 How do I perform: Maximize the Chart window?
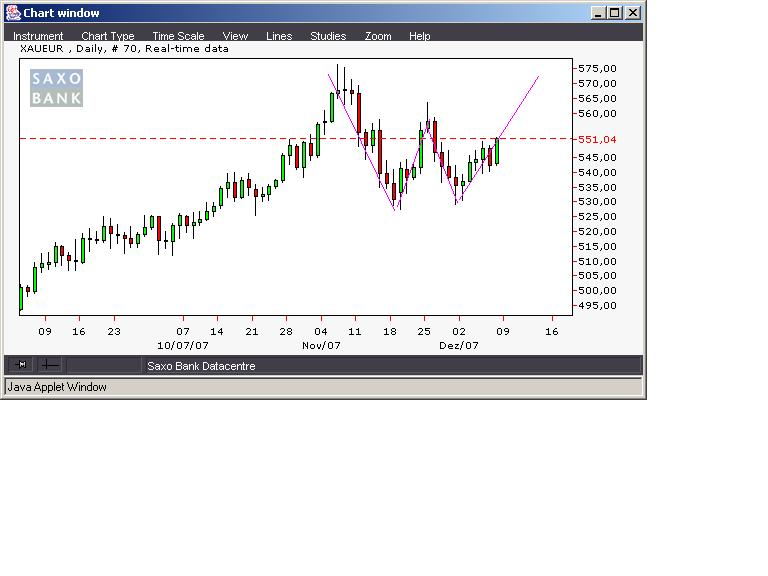pos(614,13)
